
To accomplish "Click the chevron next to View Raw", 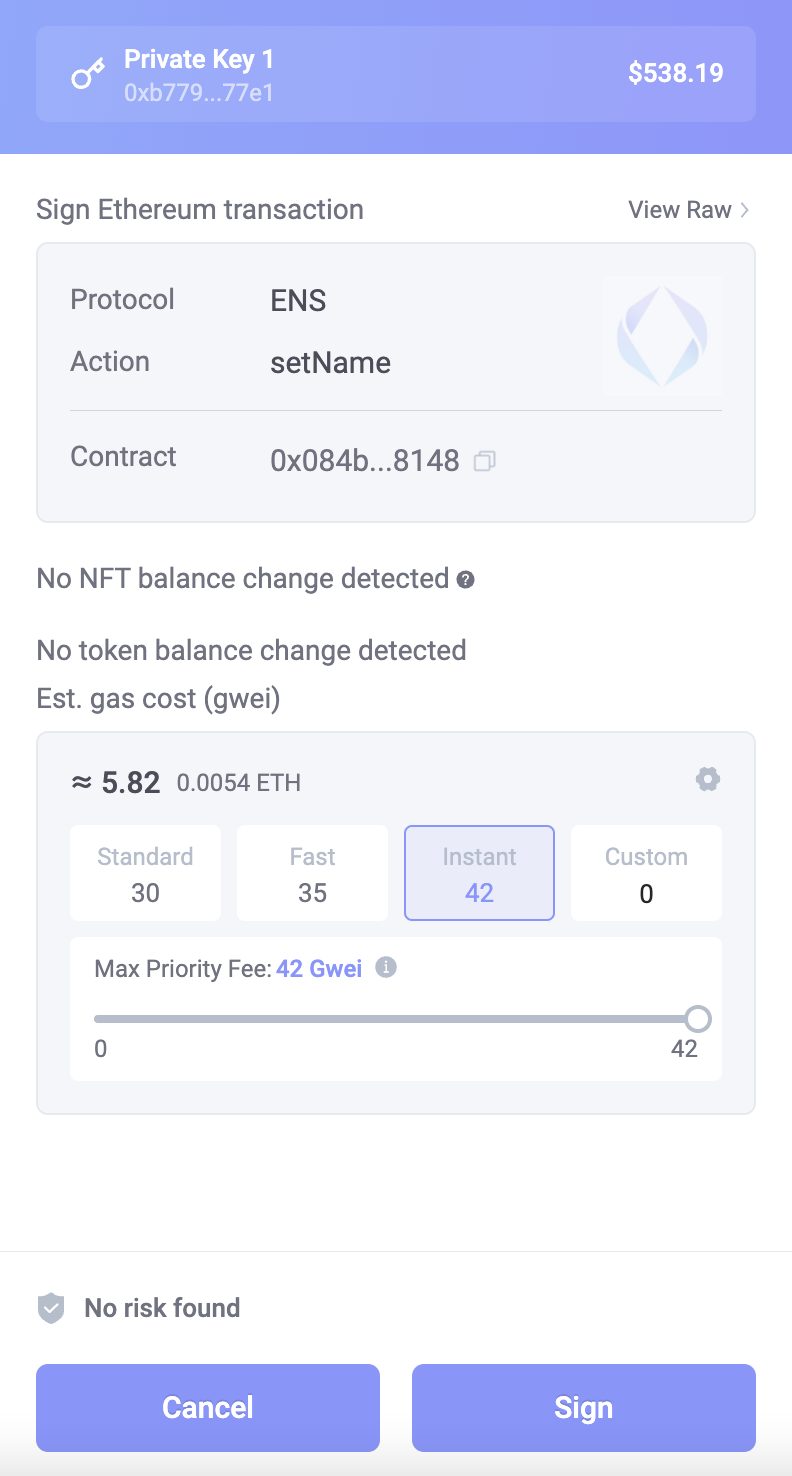I will (744, 210).
